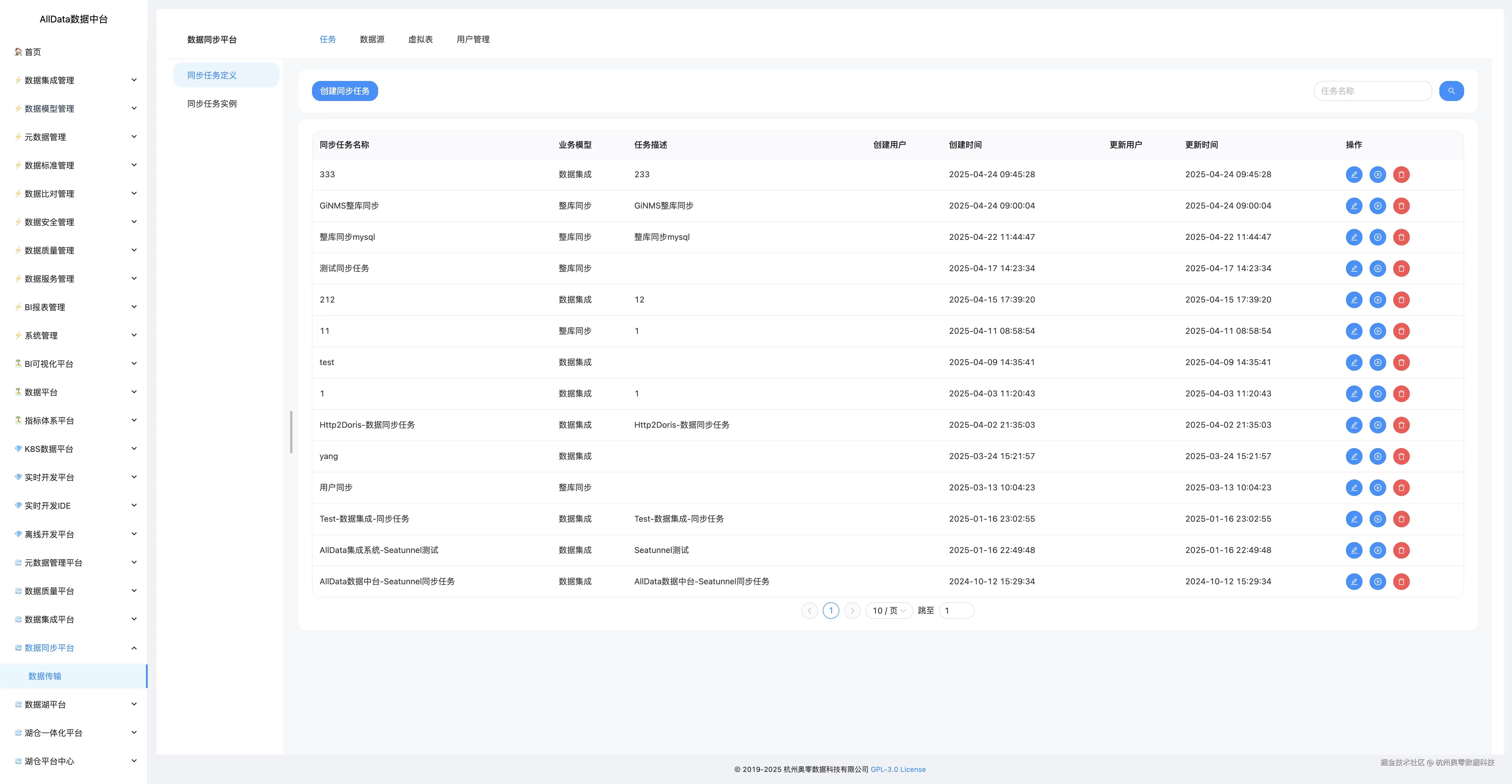Click the 创建同步任务 button
This screenshot has height=784, width=1512.
[344, 91]
